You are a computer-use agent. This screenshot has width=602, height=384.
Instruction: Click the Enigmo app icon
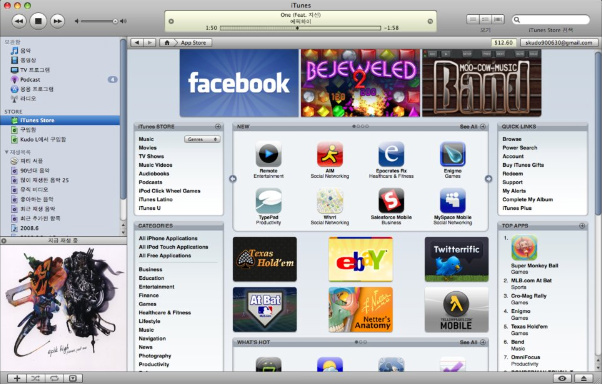point(453,154)
